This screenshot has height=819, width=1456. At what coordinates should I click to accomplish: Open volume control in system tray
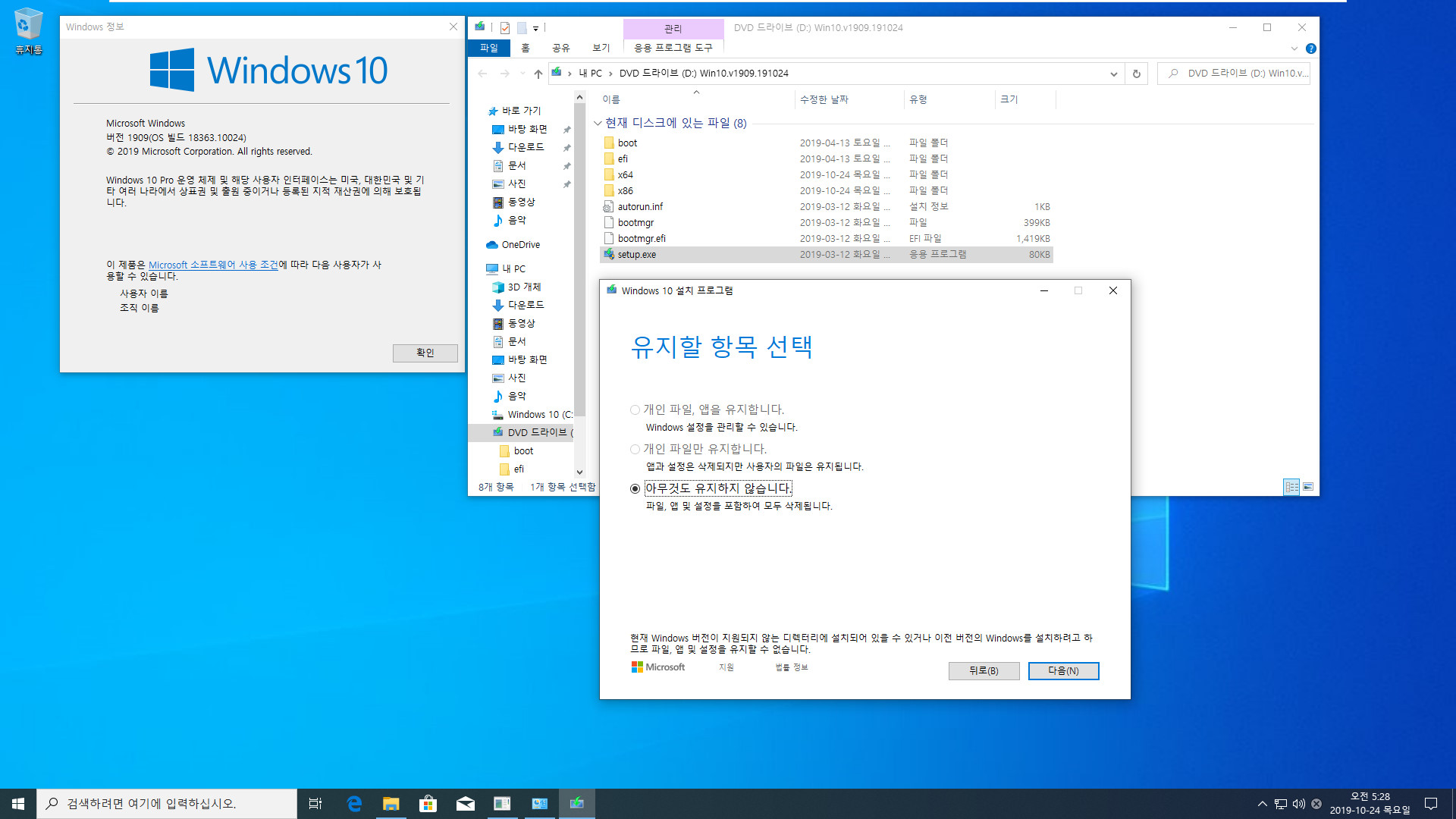[1298, 804]
